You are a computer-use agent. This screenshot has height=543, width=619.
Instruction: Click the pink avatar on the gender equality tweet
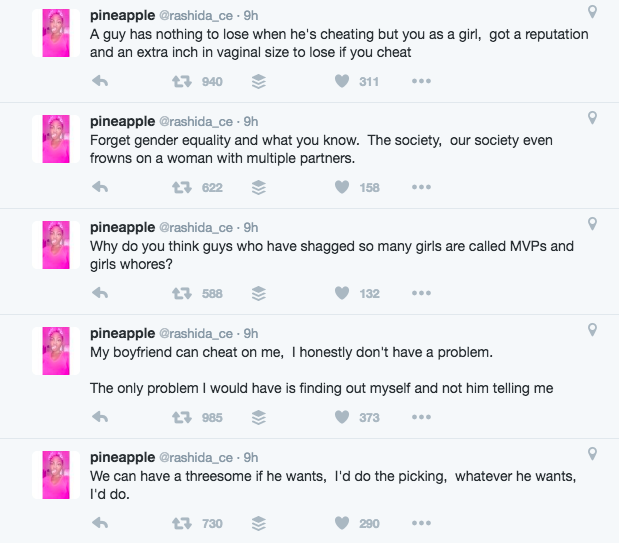point(56,139)
